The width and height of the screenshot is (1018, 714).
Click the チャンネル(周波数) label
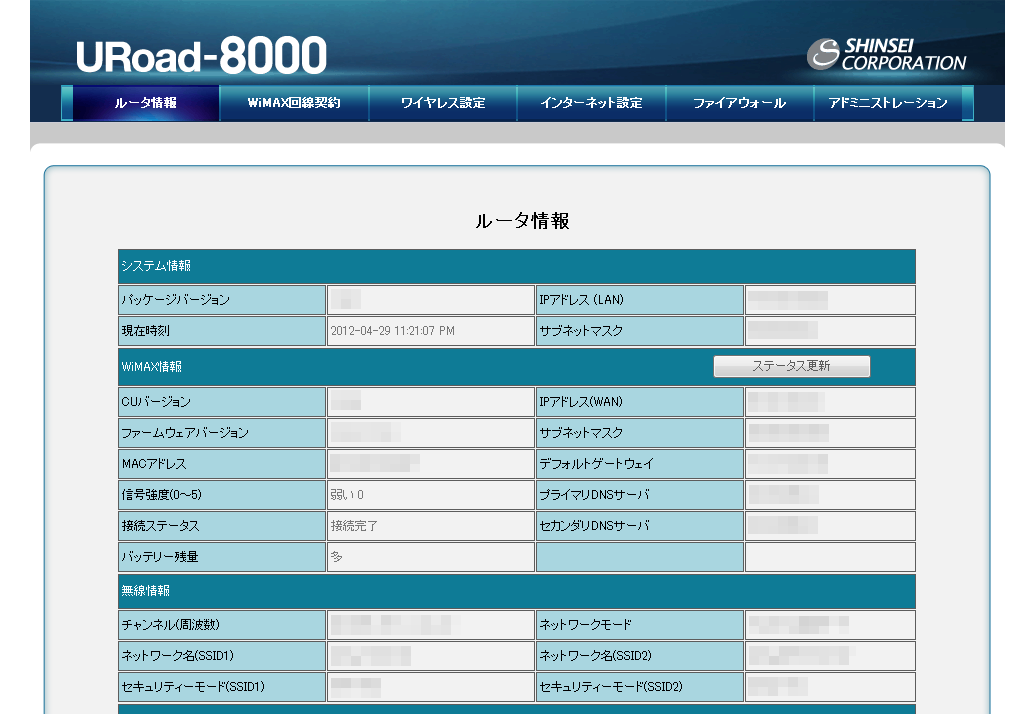click(171, 624)
